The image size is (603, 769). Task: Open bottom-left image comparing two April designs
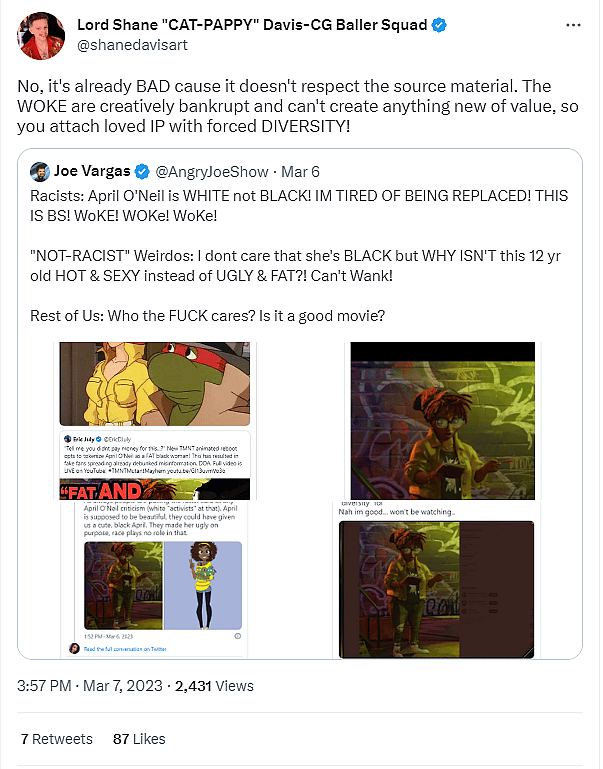[x=155, y=580]
